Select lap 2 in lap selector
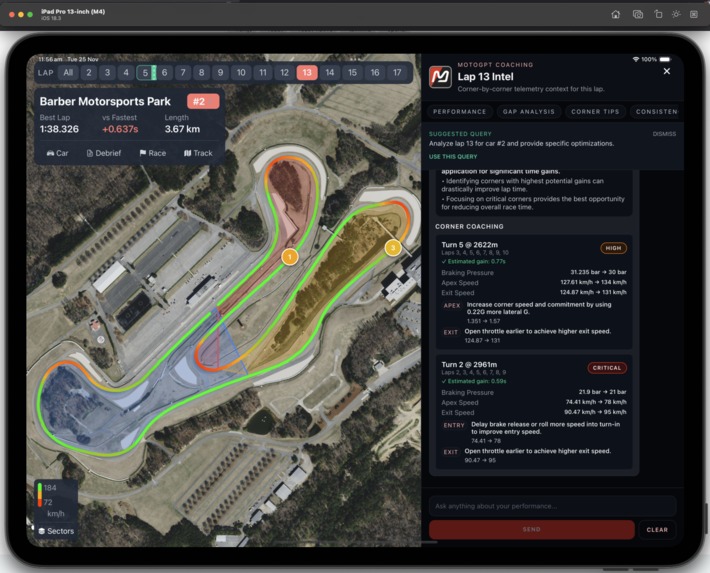The image size is (710, 573). (89, 72)
